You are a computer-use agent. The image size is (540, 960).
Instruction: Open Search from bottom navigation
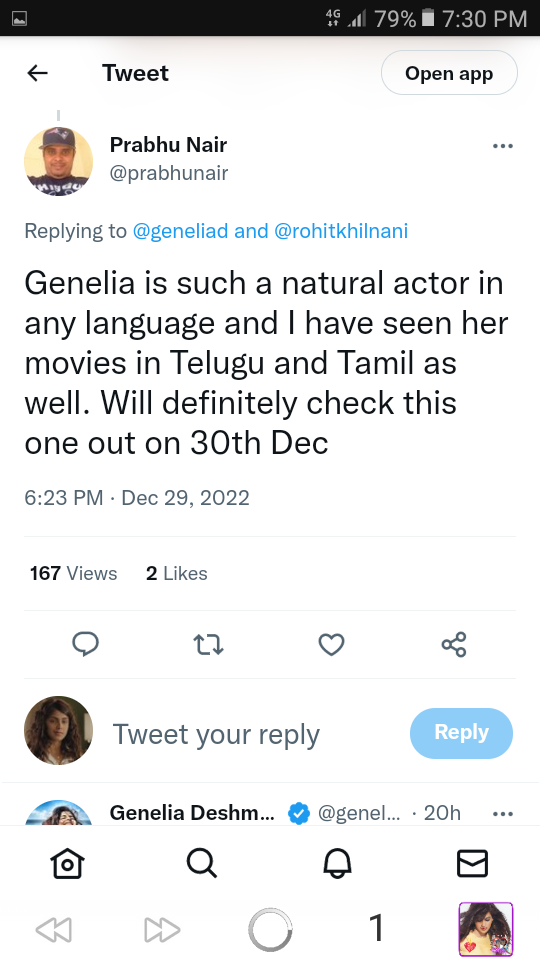pos(202,864)
